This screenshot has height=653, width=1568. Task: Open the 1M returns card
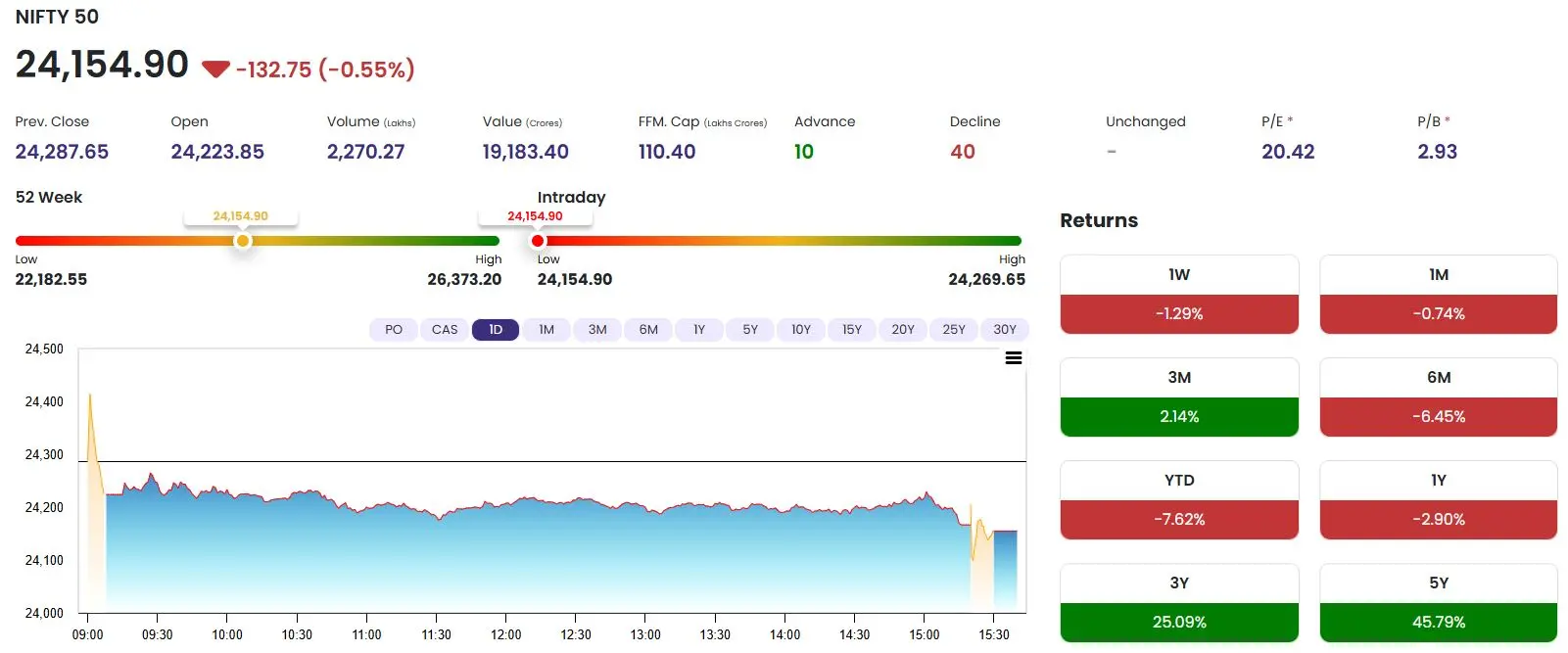(x=1439, y=295)
